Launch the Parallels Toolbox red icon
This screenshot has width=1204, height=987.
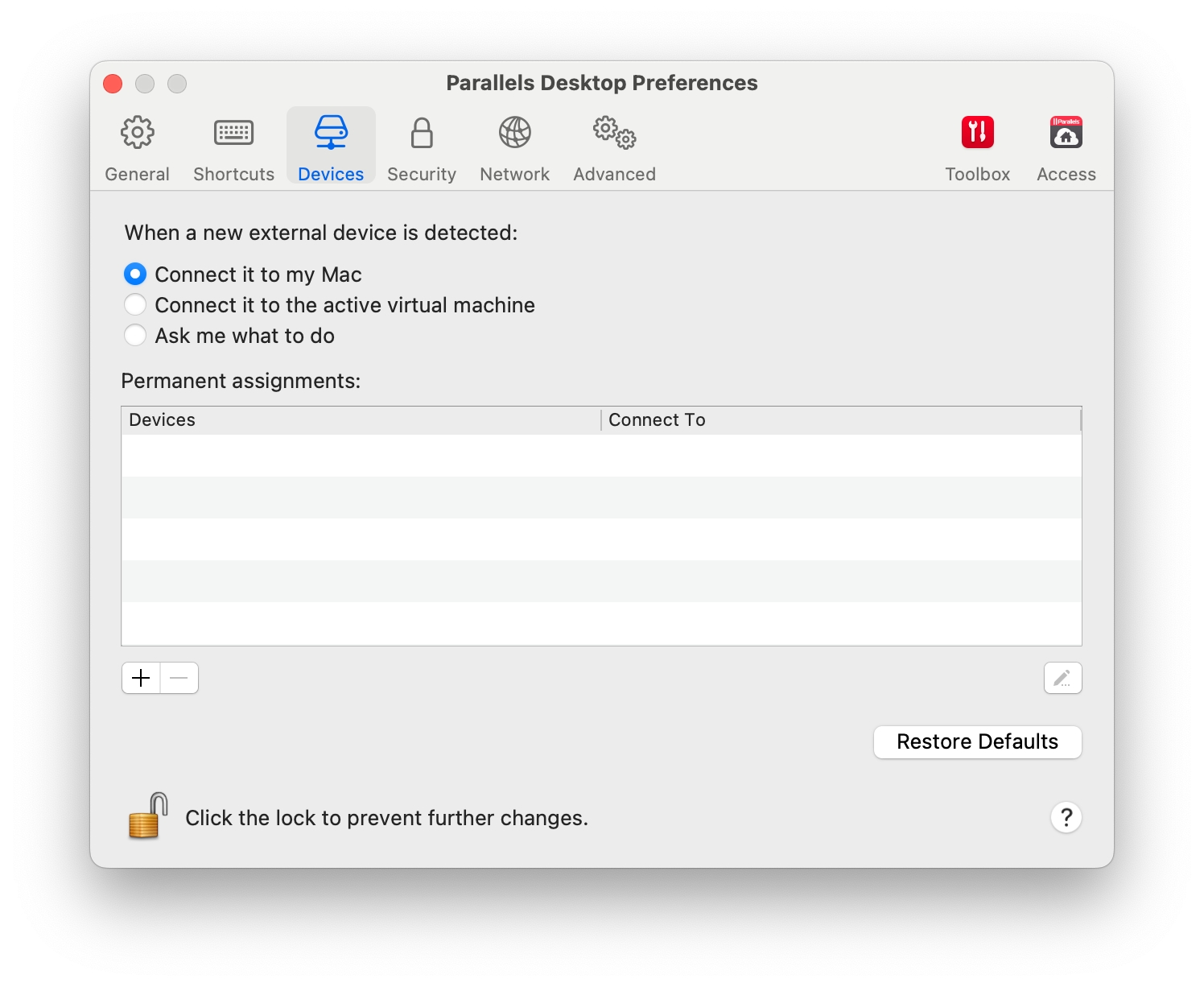977,133
